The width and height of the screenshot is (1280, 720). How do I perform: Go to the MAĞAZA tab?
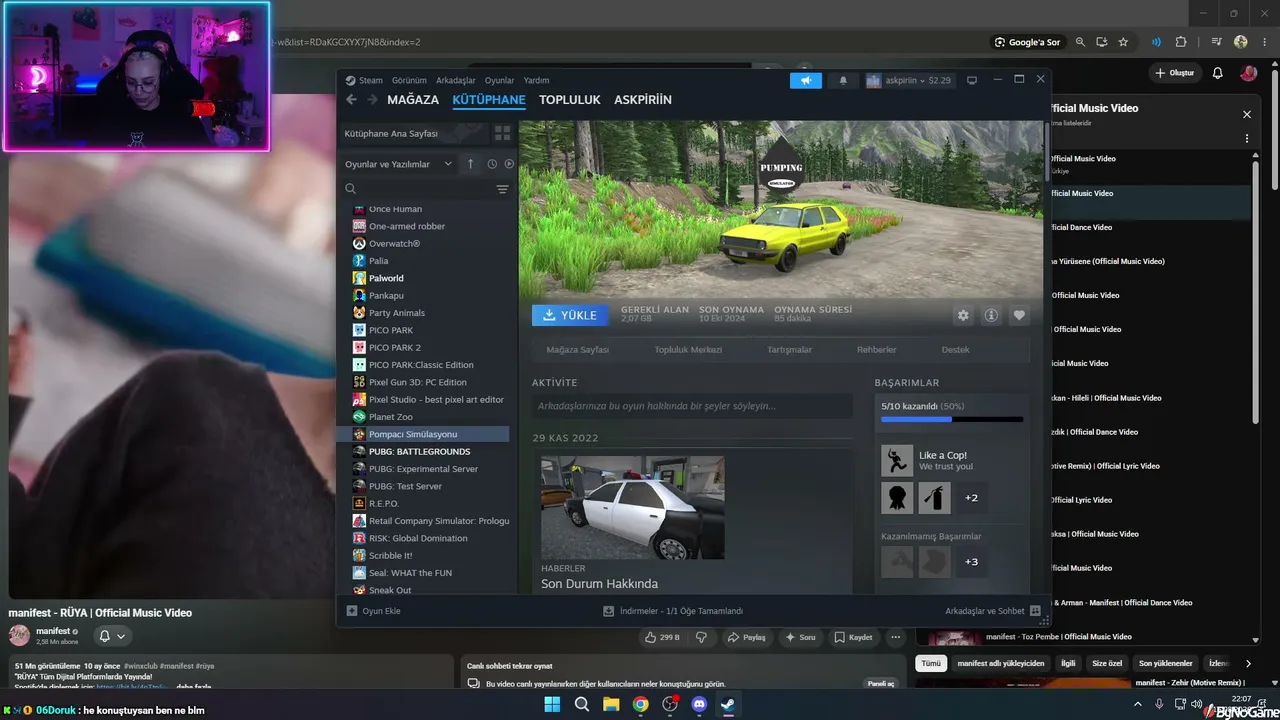click(413, 100)
